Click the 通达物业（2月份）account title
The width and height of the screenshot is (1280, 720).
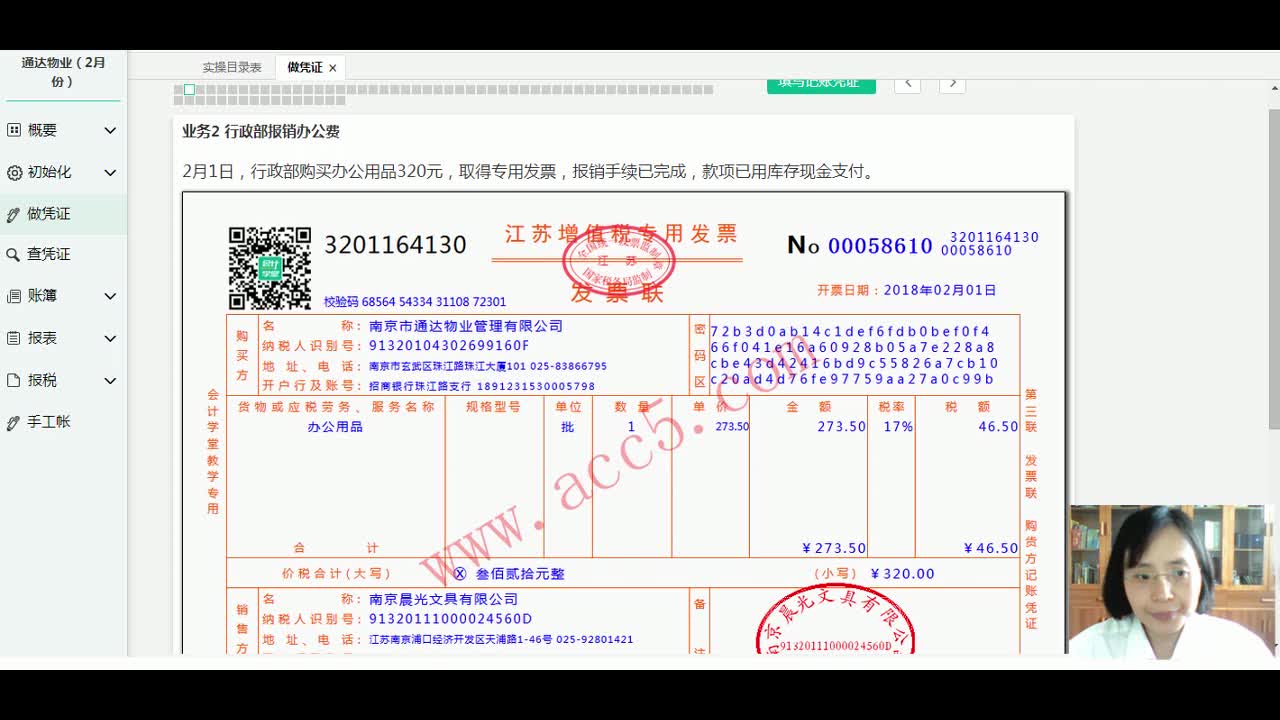click(63, 72)
